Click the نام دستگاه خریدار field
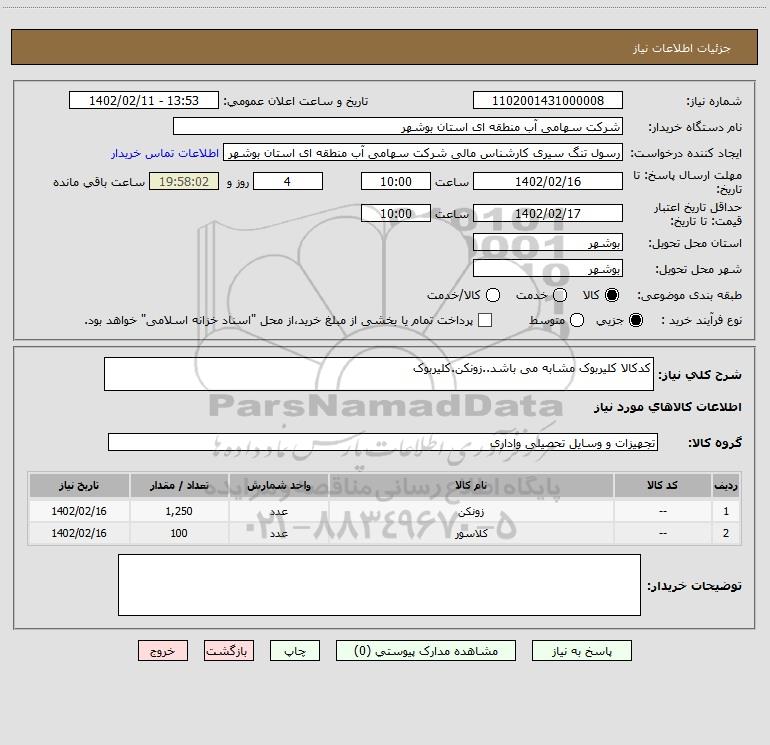 click(x=398, y=126)
